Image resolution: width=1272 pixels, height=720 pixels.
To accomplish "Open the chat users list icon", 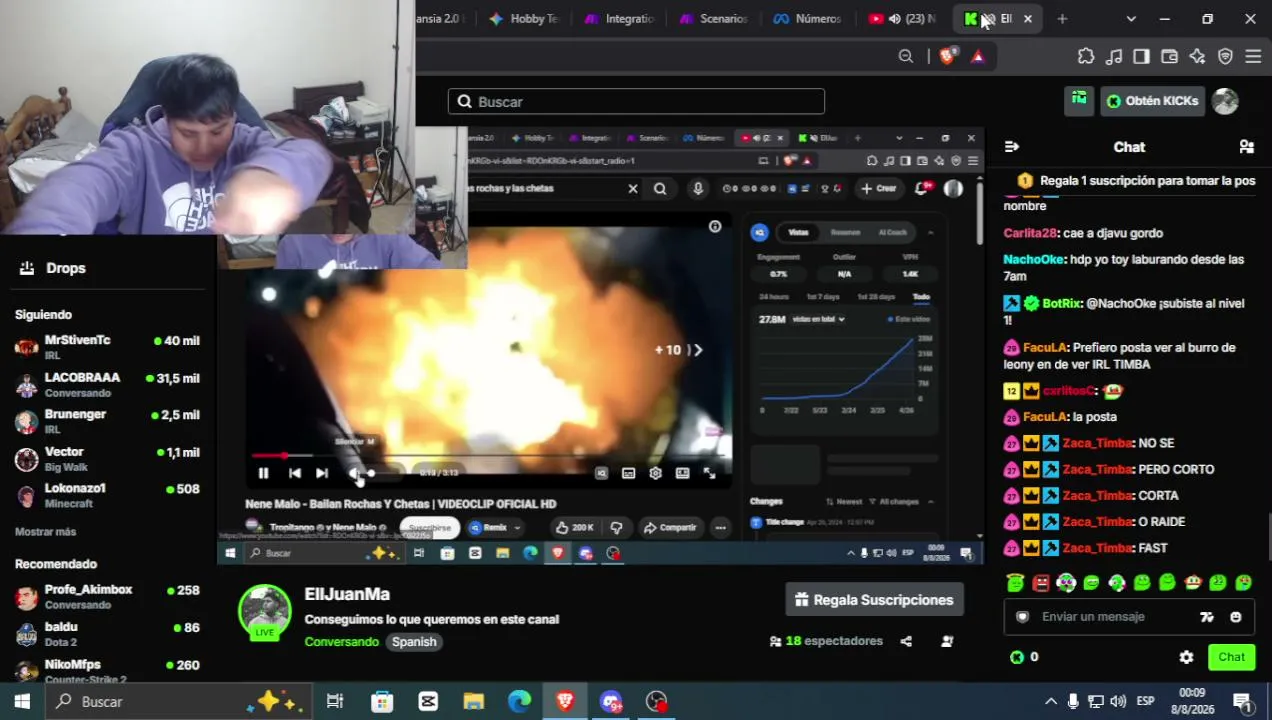I will (x=1246, y=147).
